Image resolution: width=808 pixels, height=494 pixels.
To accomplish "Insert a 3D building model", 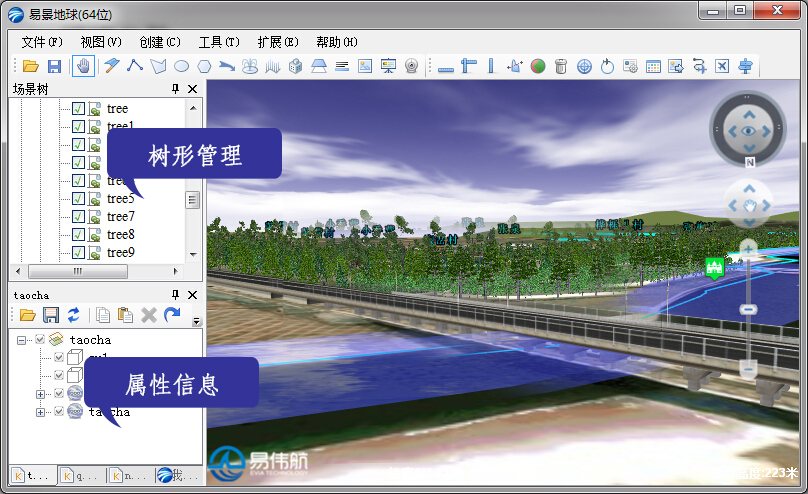I will tap(295, 66).
